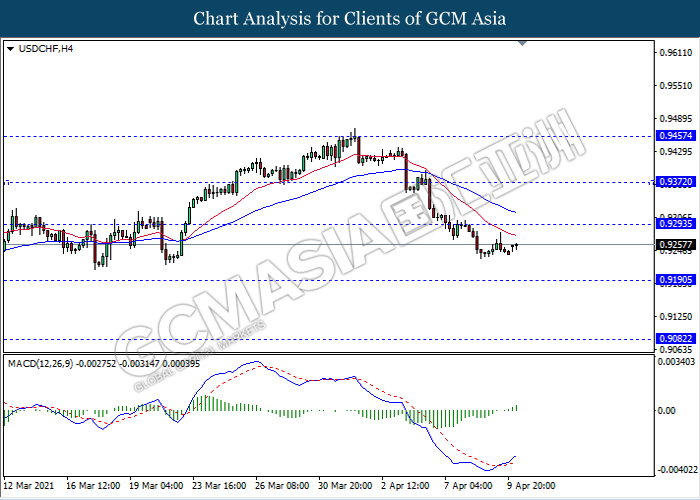Viewport: 700px width, 500px height.
Task: Click the MACD zero level 0.00 label
Action: tap(666, 411)
